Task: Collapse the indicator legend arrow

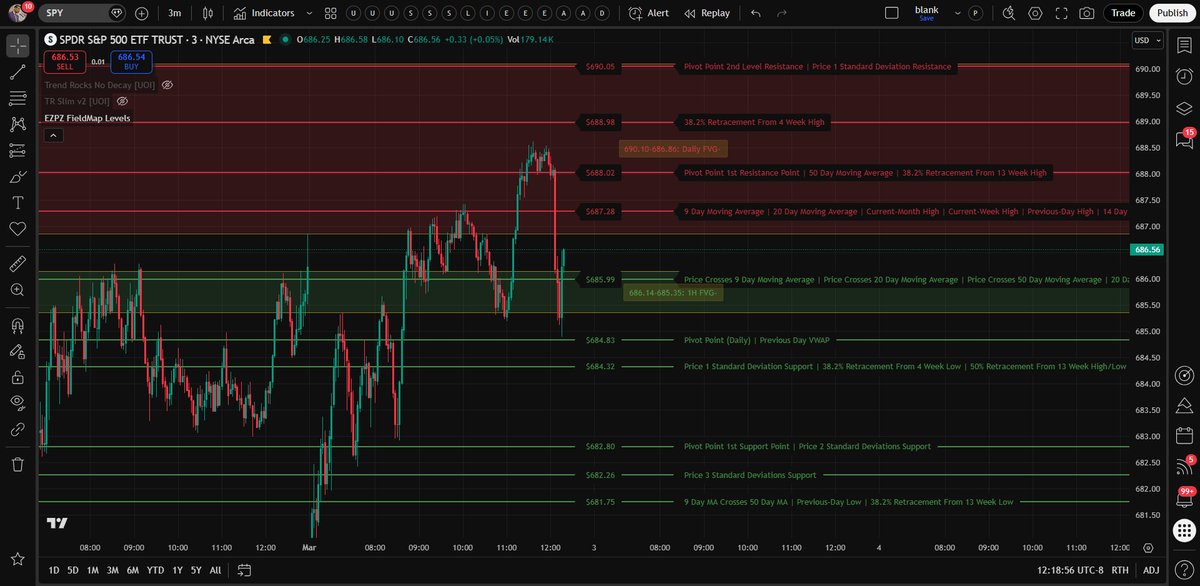Action: click(x=54, y=135)
